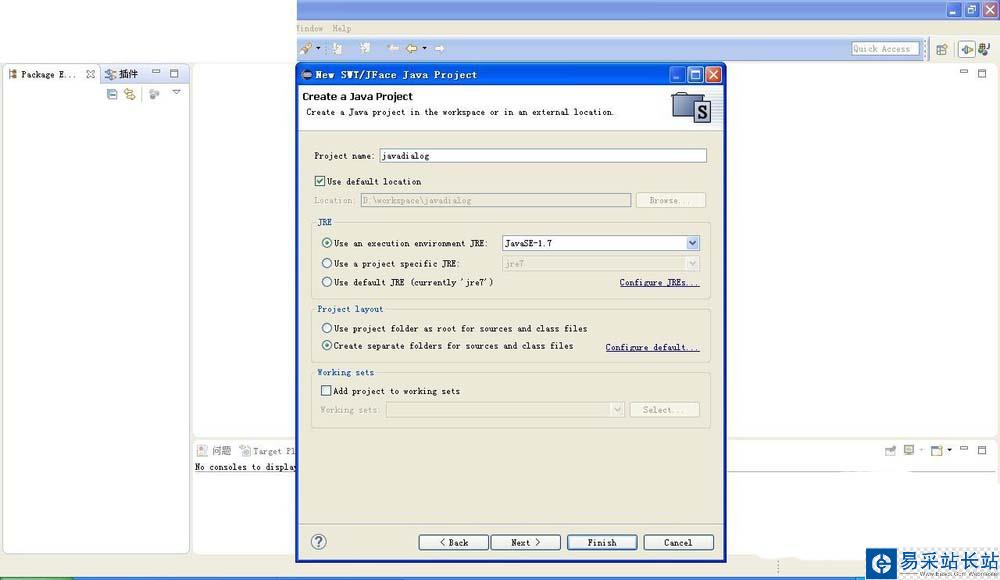The image size is (1000, 580).
Task: Click Open Perspective icon in Eclipse toolbar
Action: (x=942, y=49)
